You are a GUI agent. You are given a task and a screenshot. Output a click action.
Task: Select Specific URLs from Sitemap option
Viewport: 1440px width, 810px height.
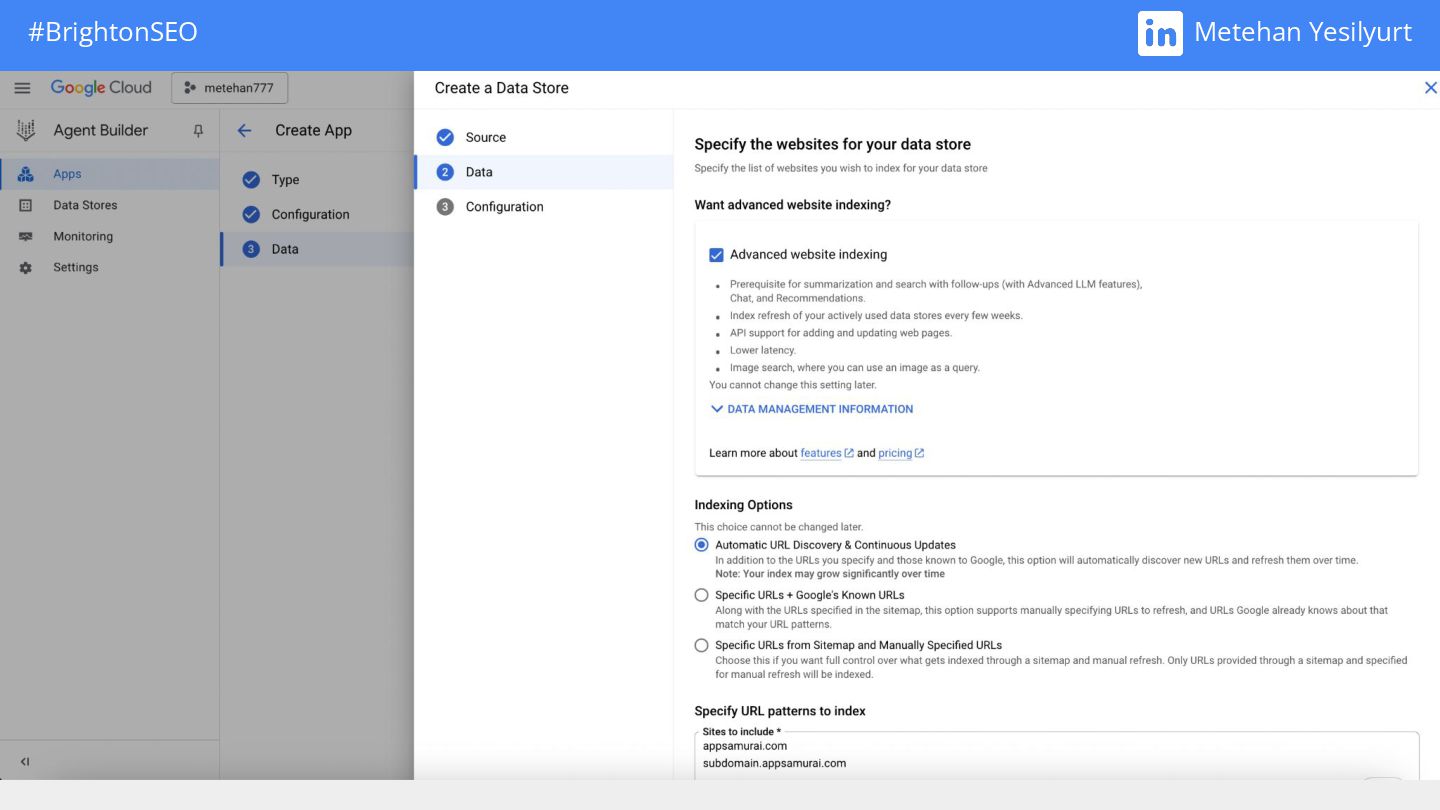701,645
